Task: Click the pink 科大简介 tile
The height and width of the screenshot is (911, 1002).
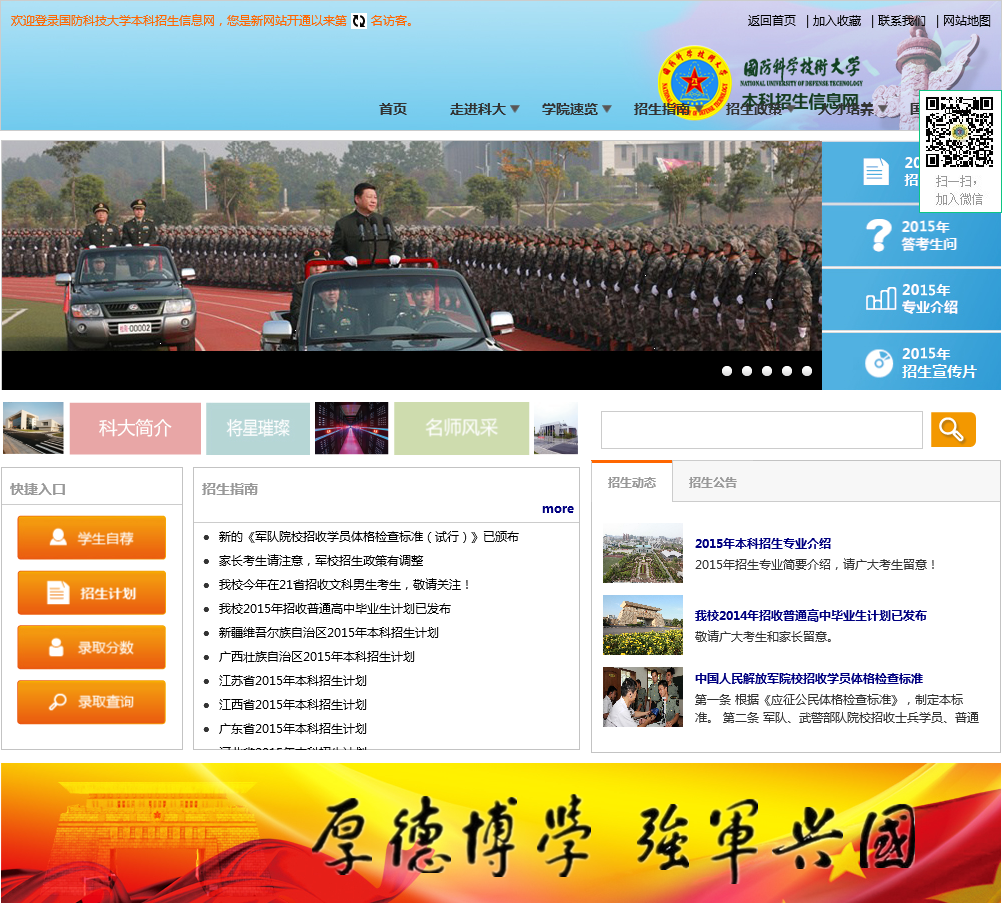Action: click(x=135, y=428)
